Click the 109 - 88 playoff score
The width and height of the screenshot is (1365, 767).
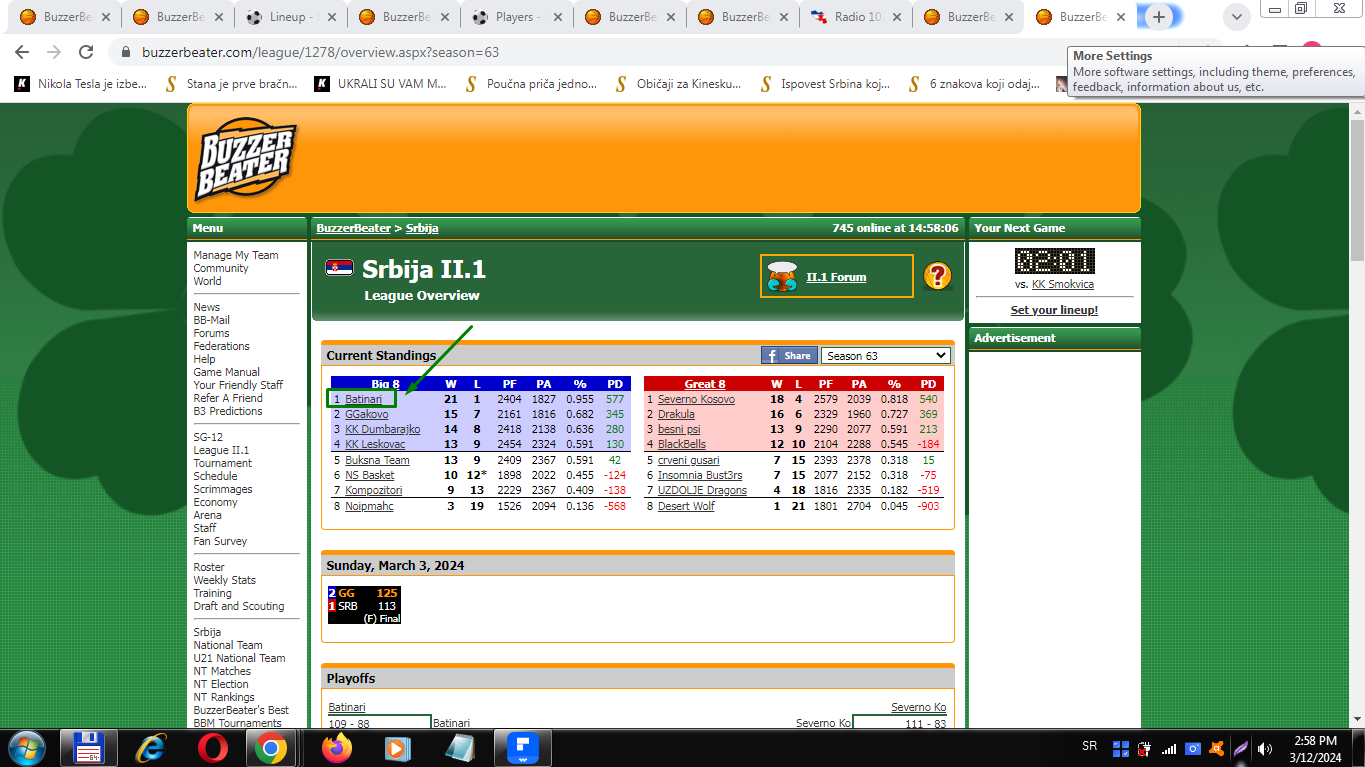(350, 723)
